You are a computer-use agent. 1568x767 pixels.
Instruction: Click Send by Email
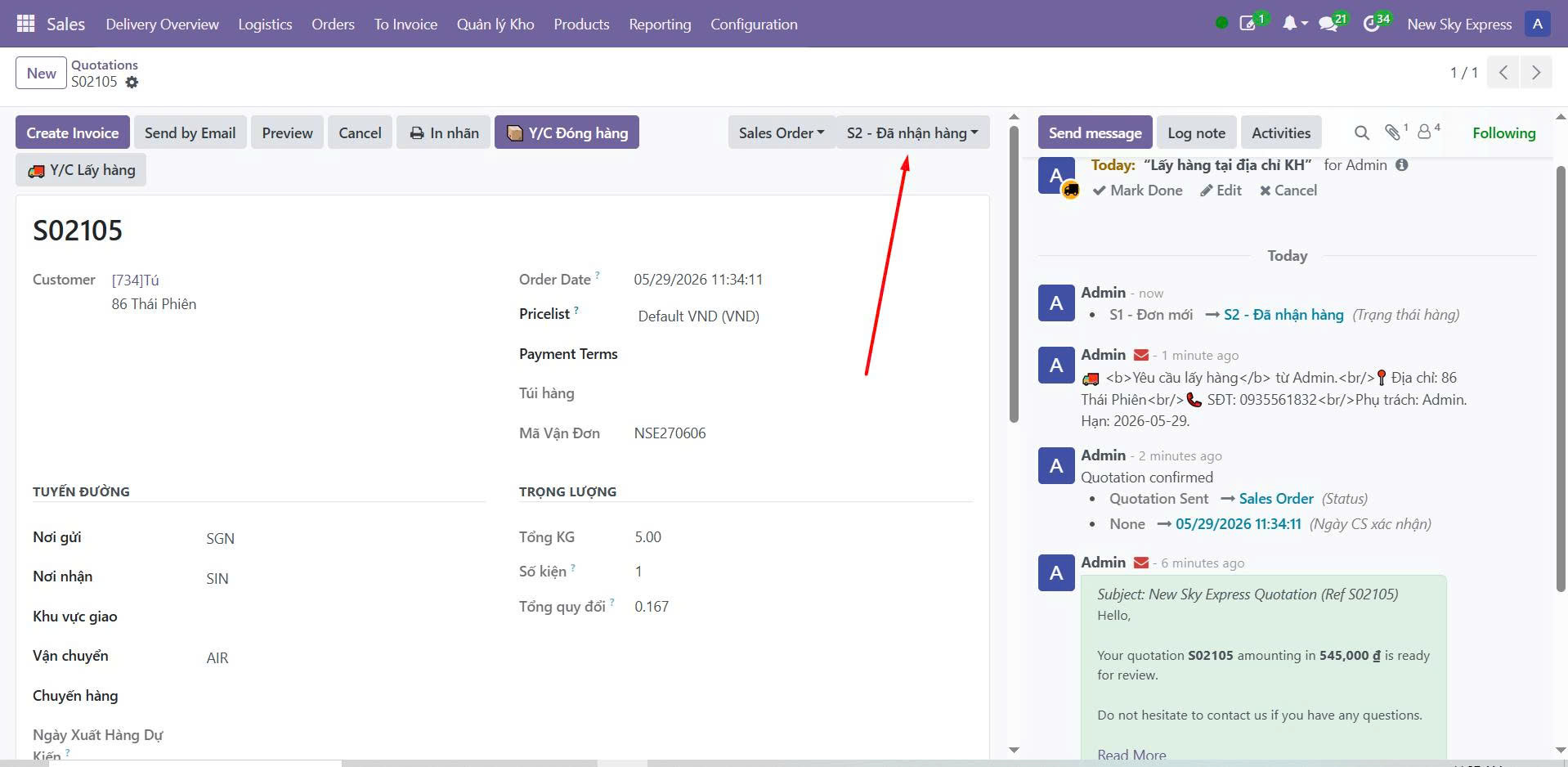click(190, 132)
